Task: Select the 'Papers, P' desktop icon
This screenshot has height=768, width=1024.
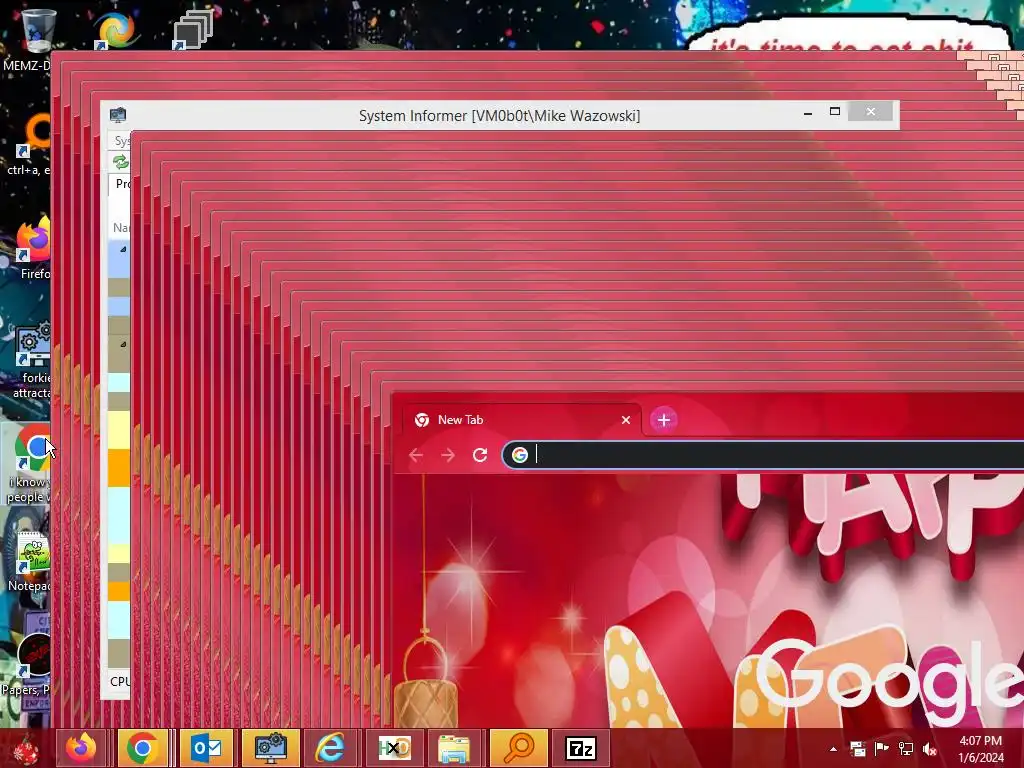Action: pyautogui.click(x=27, y=663)
